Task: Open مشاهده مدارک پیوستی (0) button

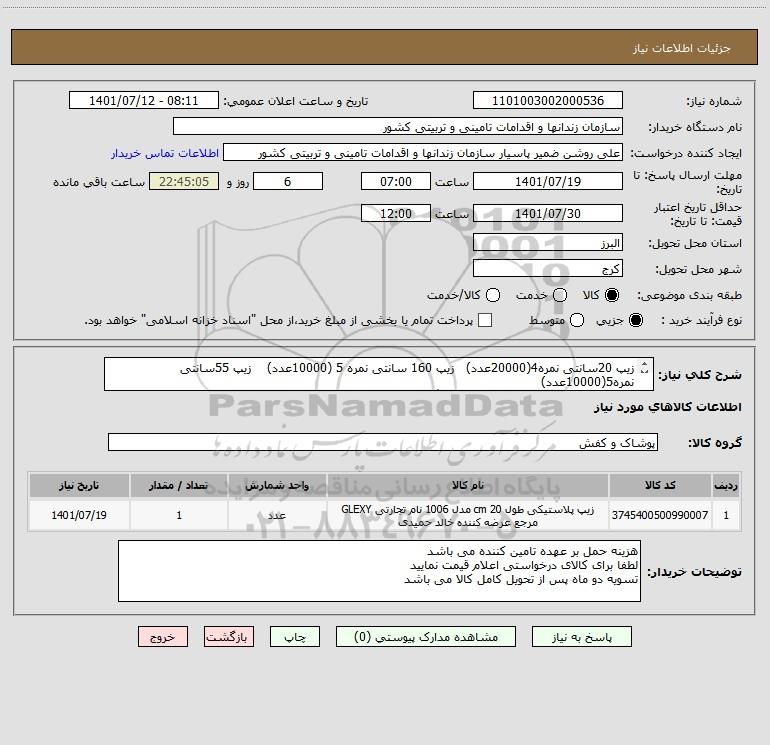Action: click(x=426, y=637)
